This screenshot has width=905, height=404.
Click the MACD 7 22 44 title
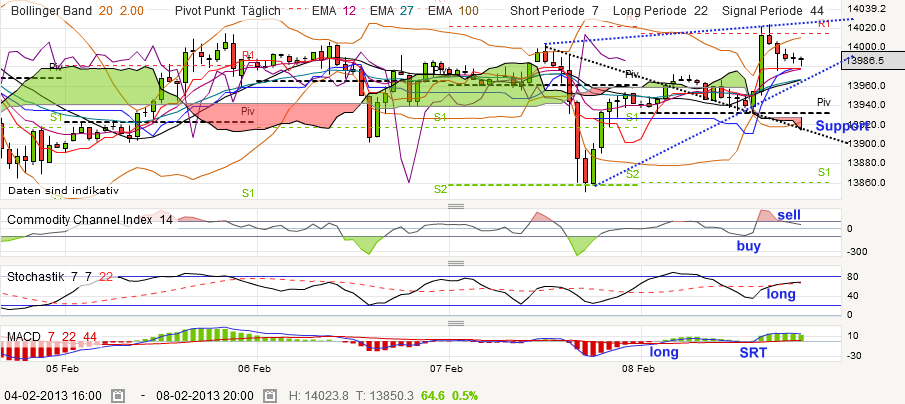tap(52, 336)
